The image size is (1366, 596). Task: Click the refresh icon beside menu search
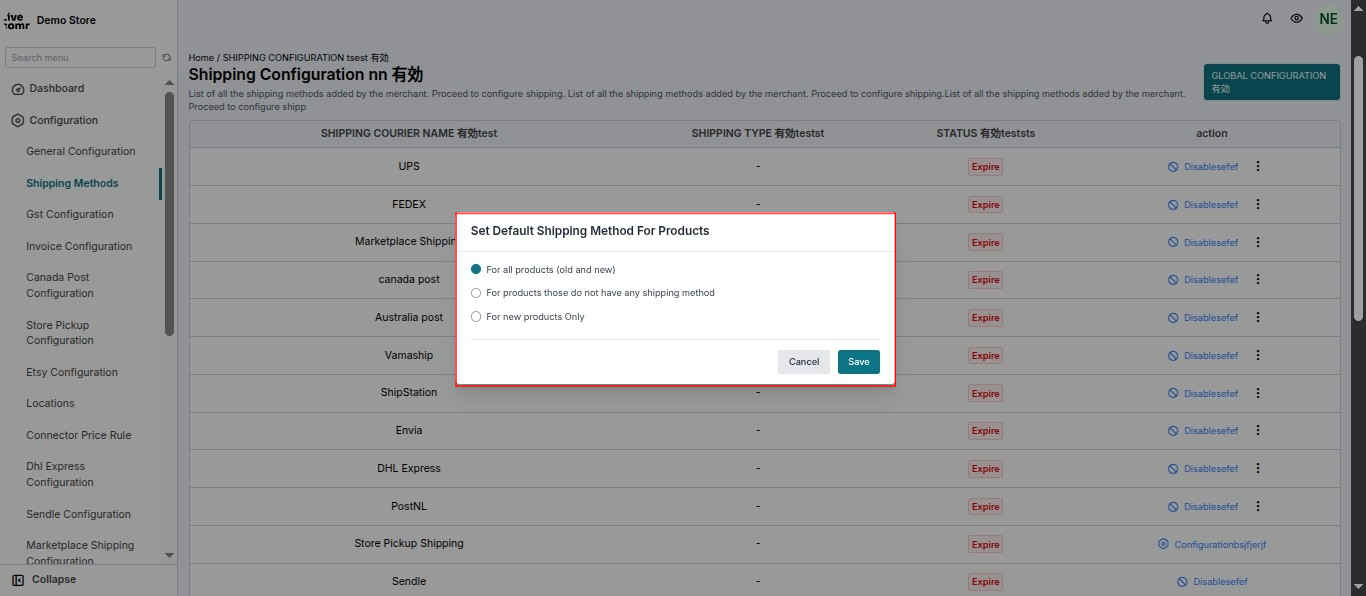167,58
